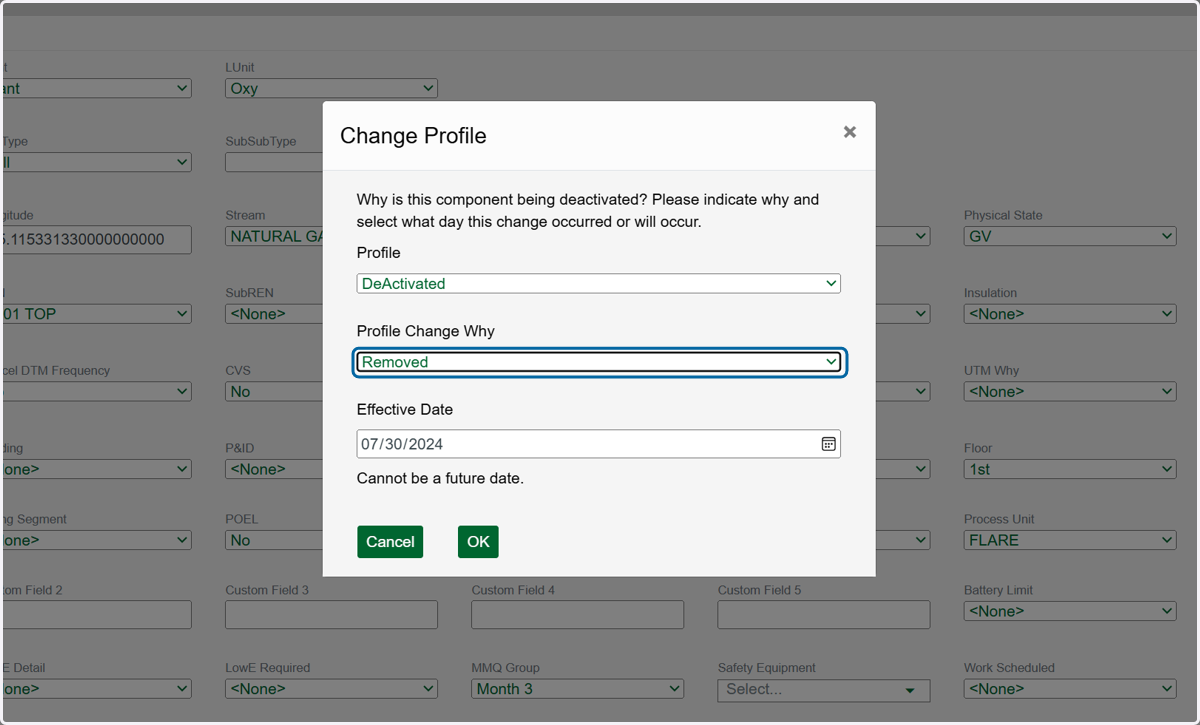Screen dimensions: 1200x725
Task: Open the Insulation dropdown
Action: tap(1070, 314)
